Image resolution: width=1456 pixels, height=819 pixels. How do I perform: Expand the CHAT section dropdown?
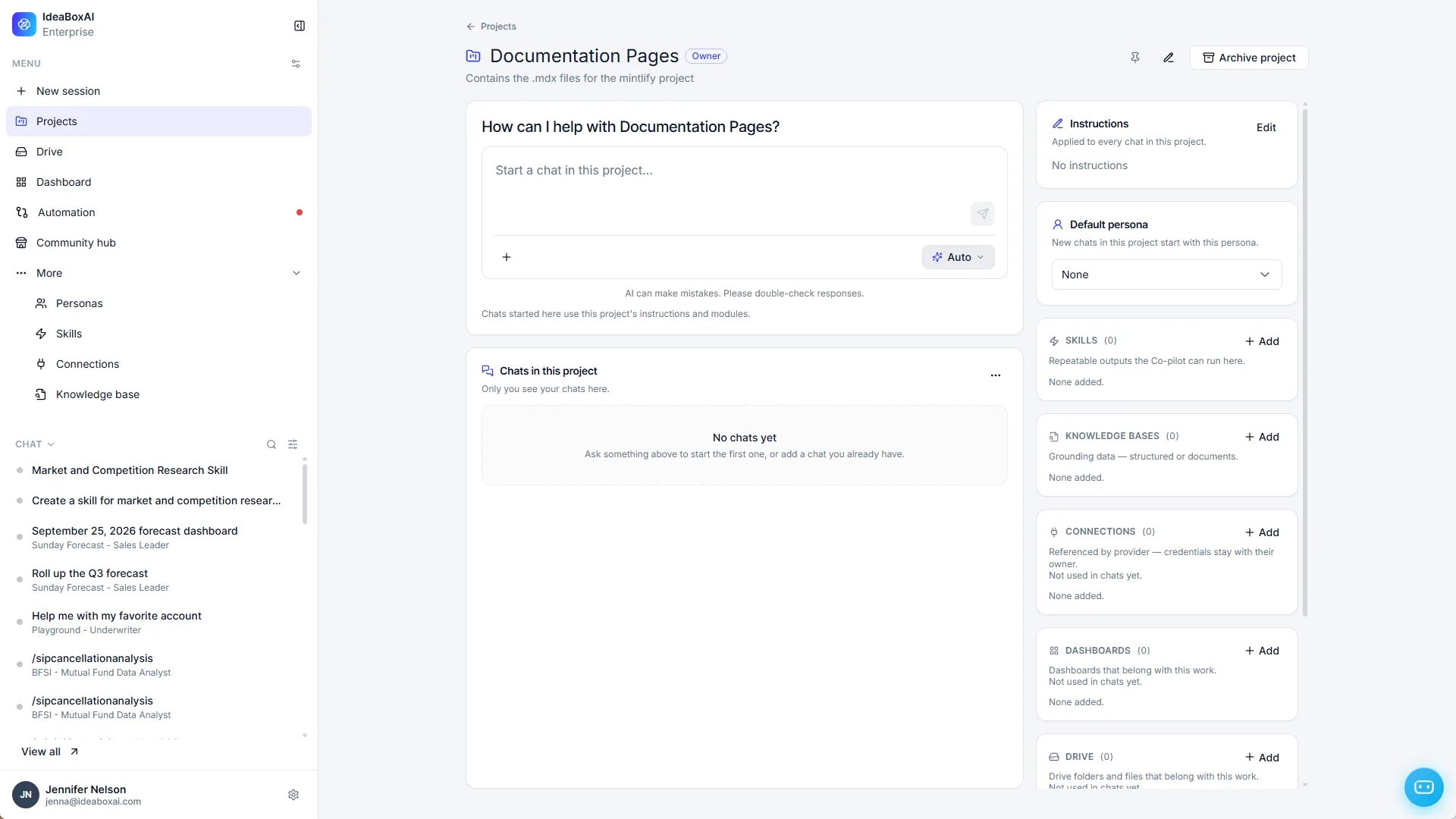coord(35,444)
